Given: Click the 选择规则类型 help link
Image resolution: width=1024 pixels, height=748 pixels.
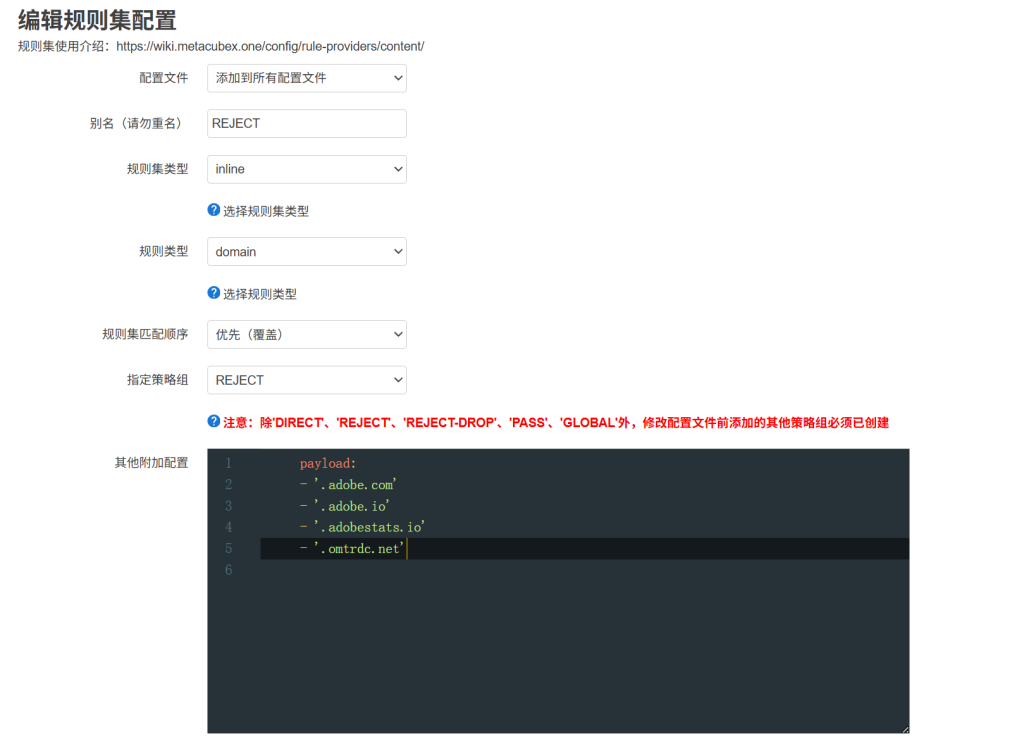Looking at the screenshot, I should pyautogui.click(x=260, y=293).
